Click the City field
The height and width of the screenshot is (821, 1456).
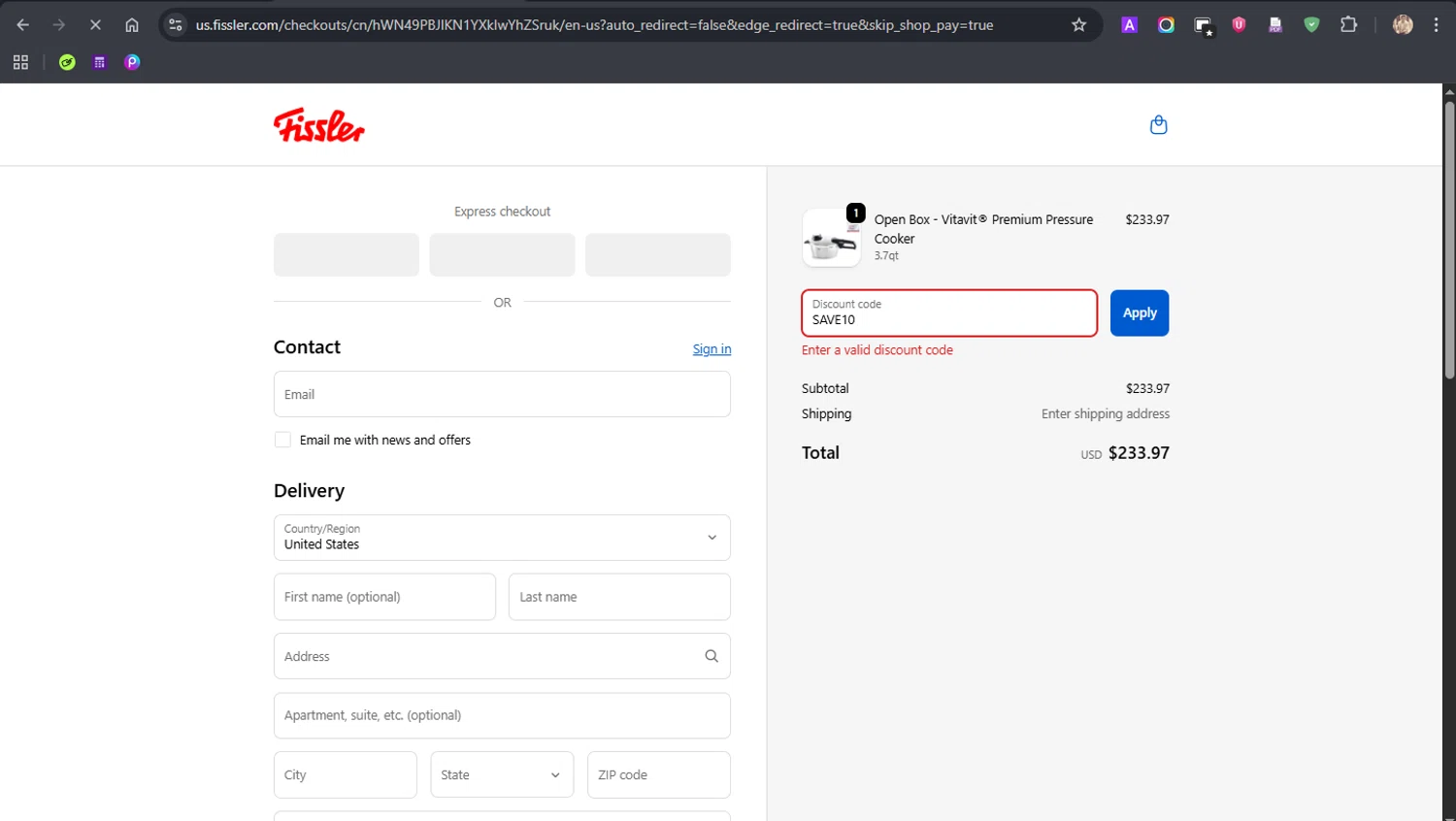tap(346, 774)
